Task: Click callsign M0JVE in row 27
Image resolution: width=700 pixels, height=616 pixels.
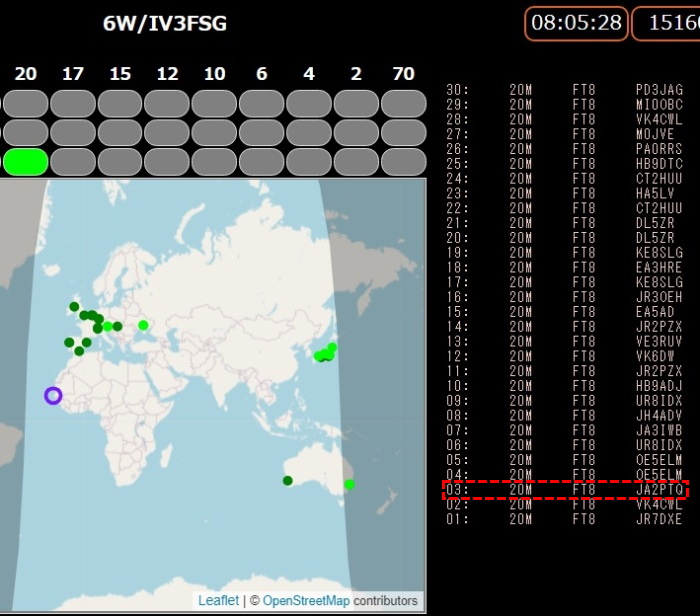Action: tap(655, 134)
